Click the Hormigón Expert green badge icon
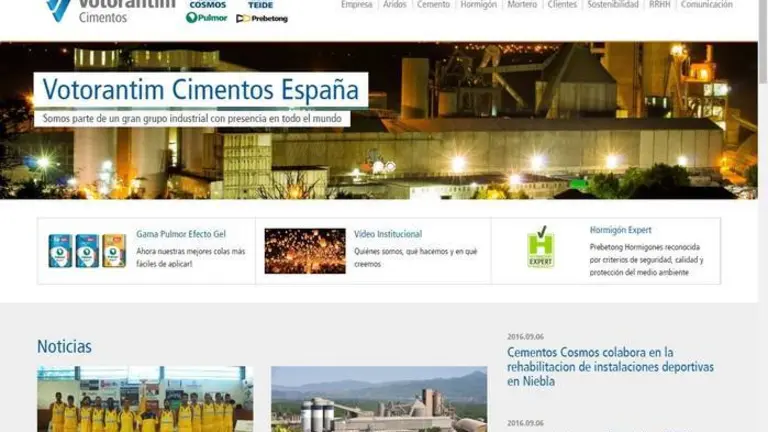 click(541, 247)
